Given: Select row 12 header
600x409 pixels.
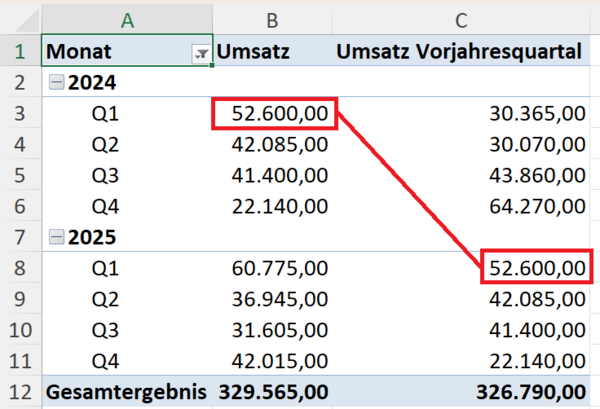Looking at the screenshot, I should click(20, 392).
